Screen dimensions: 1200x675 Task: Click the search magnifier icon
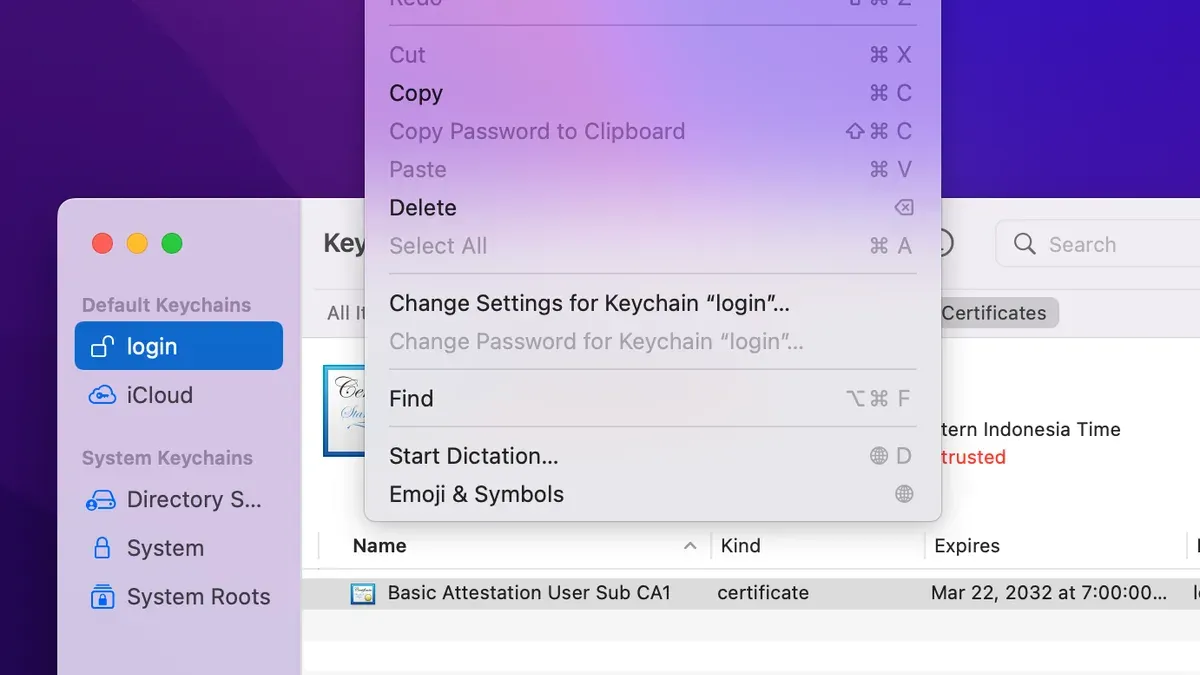click(x=1024, y=244)
